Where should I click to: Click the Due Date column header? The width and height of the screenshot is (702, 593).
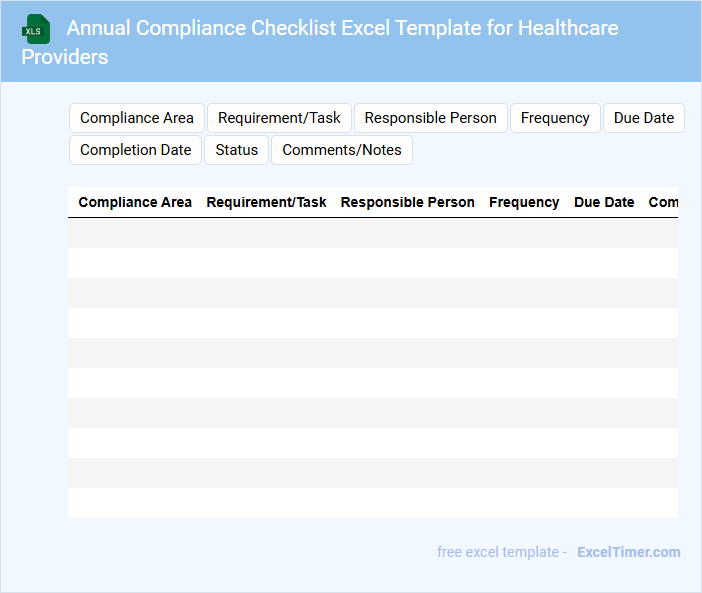tap(604, 202)
